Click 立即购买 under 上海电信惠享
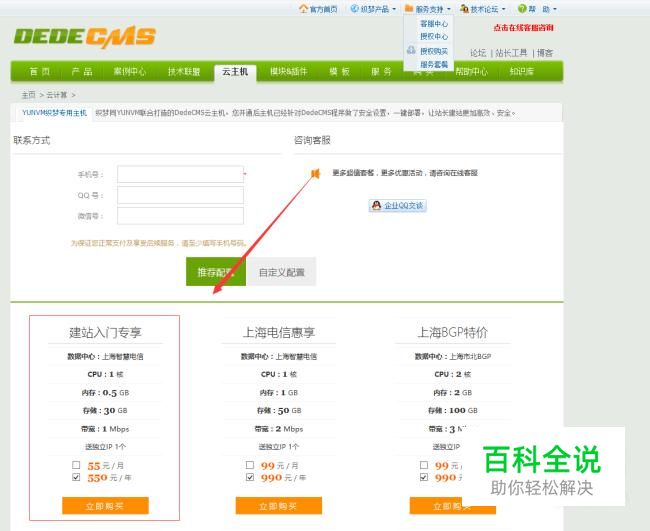650x531 pixels. point(279,505)
